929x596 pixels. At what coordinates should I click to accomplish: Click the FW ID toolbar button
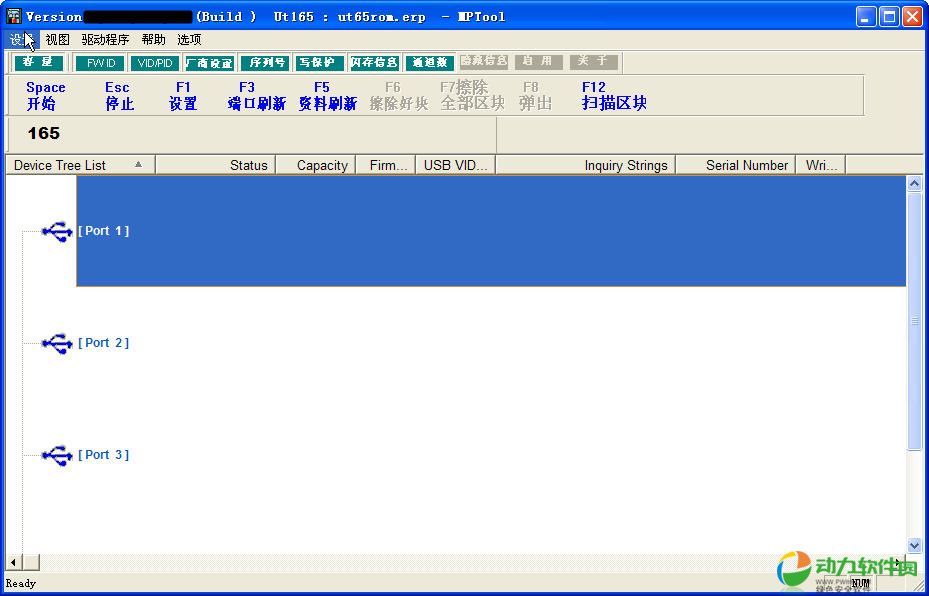[100, 62]
